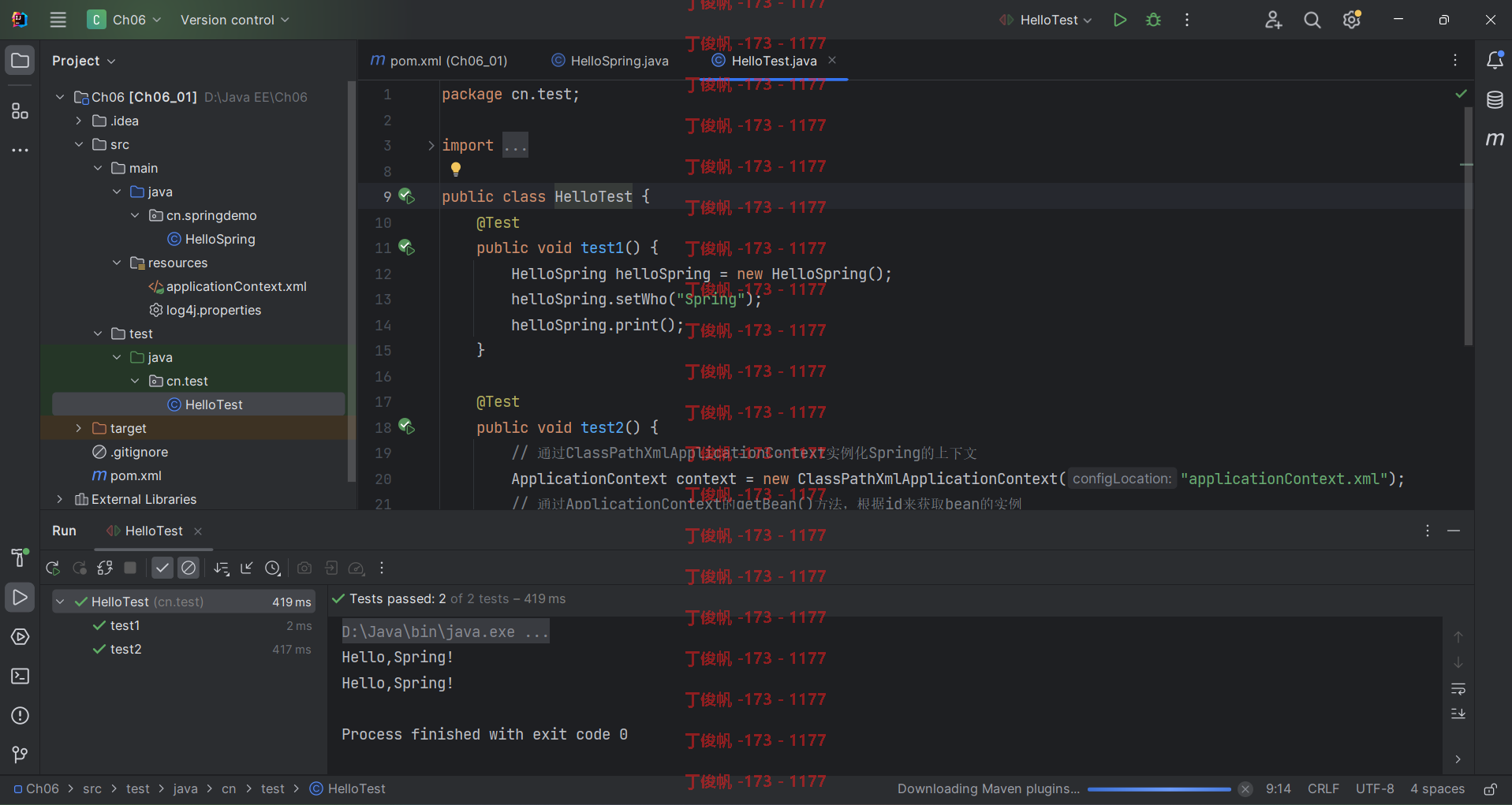Open the Git version control tool window
The height and width of the screenshot is (805, 1512).
tap(21, 755)
